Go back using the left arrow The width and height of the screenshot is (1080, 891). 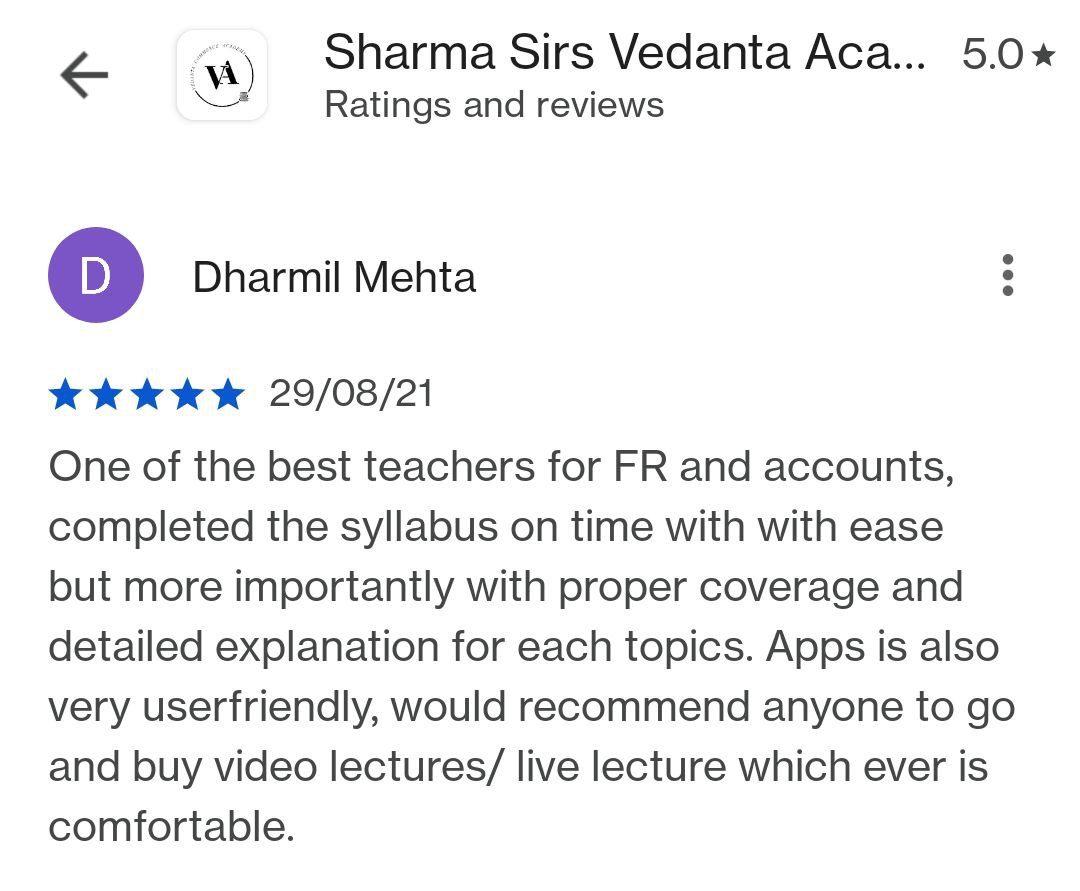84,75
